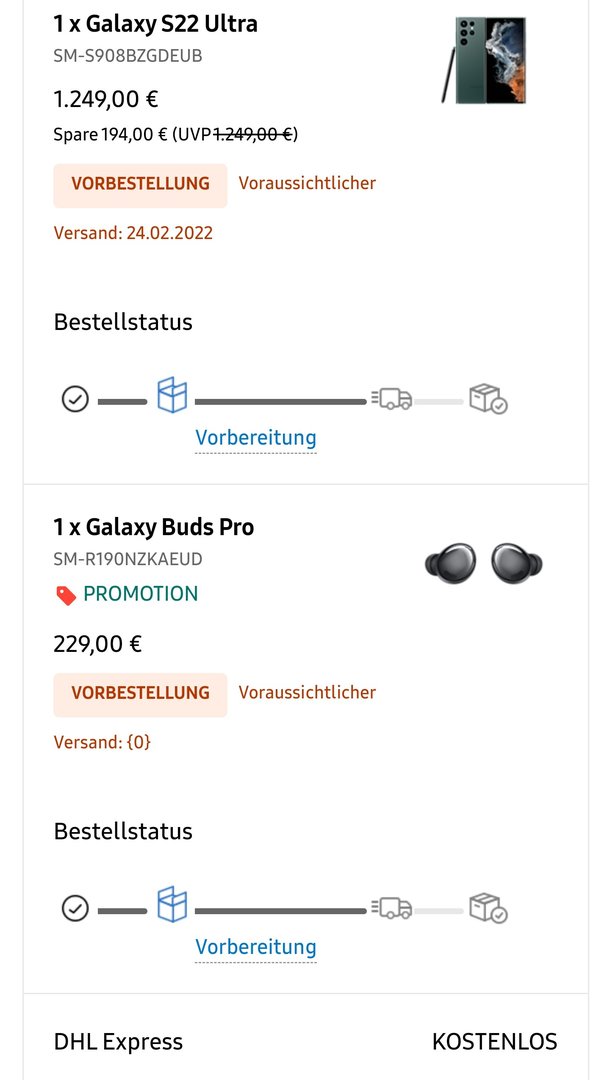The height and width of the screenshot is (1080, 610).
Task: Click the 1 x Galaxy S22 Ultra title
Action: tap(156, 24)
